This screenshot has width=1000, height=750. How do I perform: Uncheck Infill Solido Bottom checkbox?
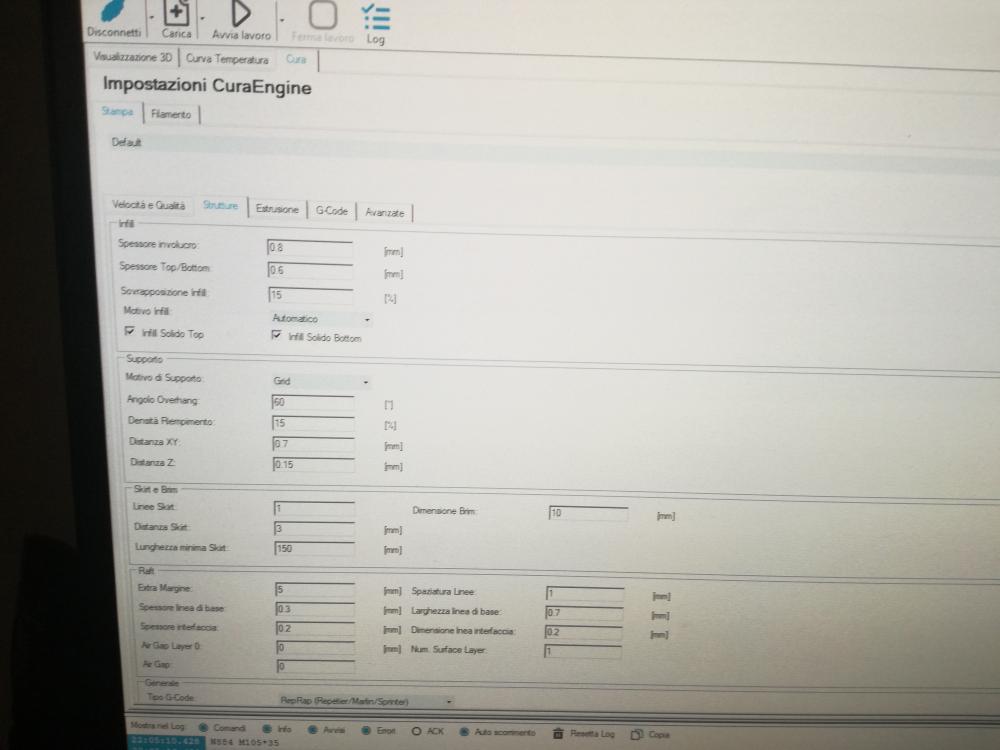point(277,336)
